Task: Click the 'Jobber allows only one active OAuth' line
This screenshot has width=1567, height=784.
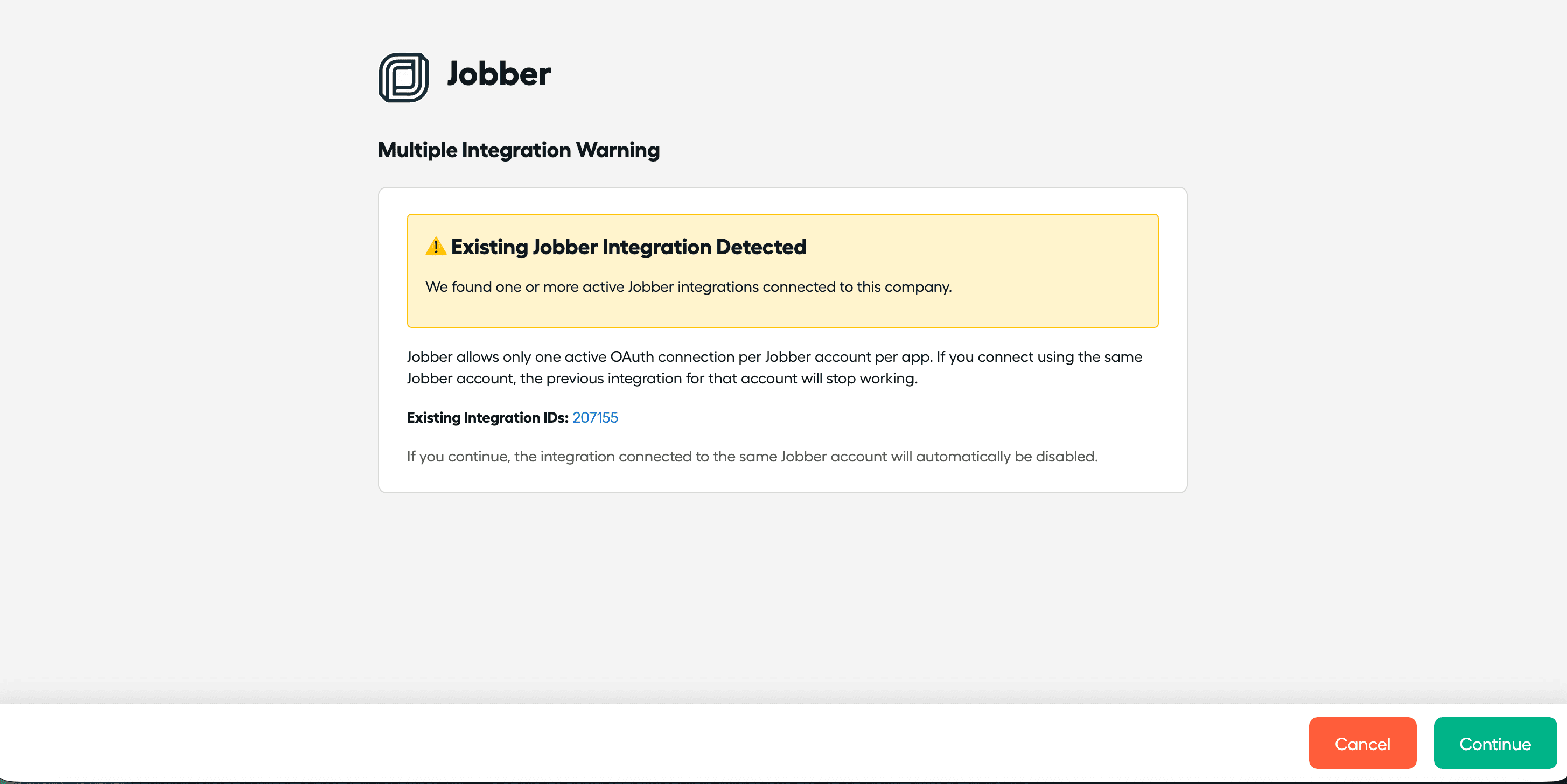Action: coord(774,356)
